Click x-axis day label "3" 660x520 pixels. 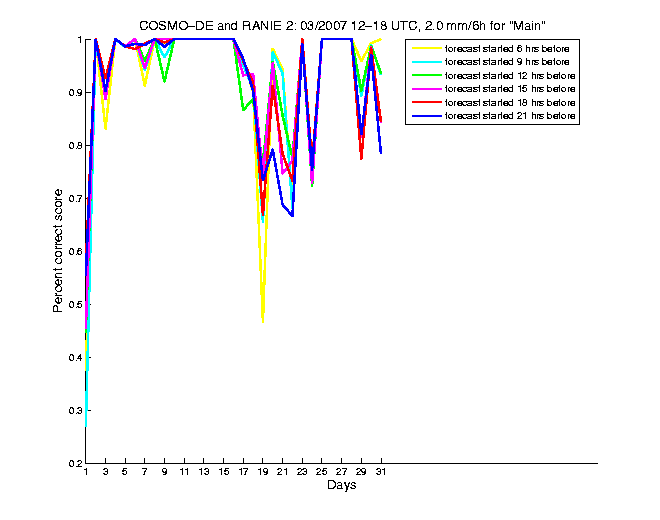[106, 472]
